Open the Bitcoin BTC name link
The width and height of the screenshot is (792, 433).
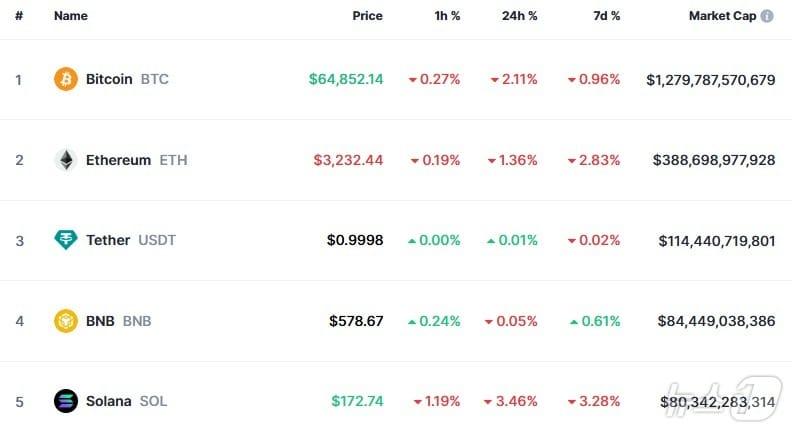click(127, 79)
